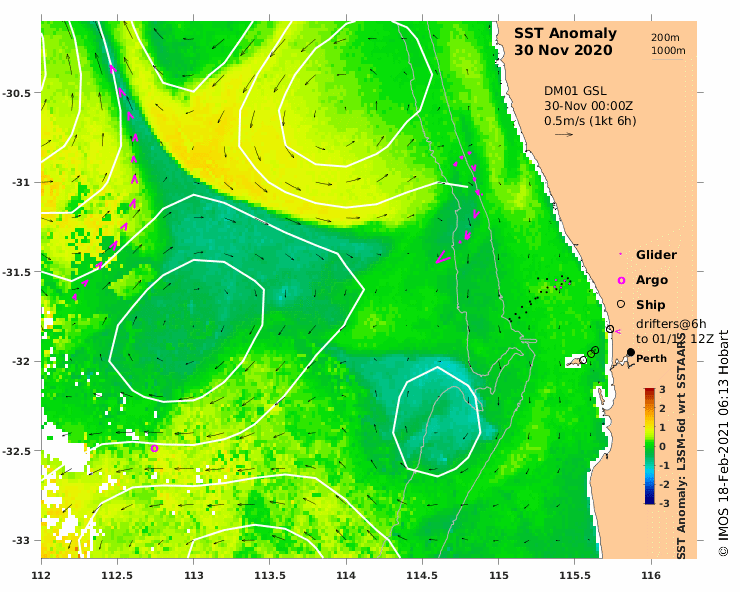Click the ship circle marker on the coastline
The image size is (740, 592).
[x=610, y=329]
